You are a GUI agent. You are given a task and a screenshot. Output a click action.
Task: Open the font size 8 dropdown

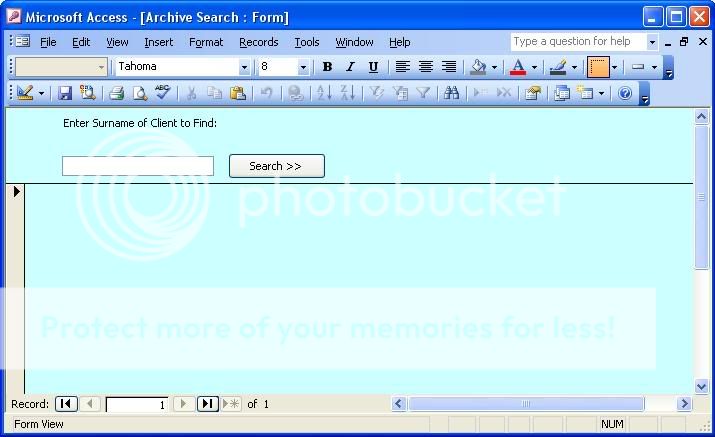click(x=303, y=68)
